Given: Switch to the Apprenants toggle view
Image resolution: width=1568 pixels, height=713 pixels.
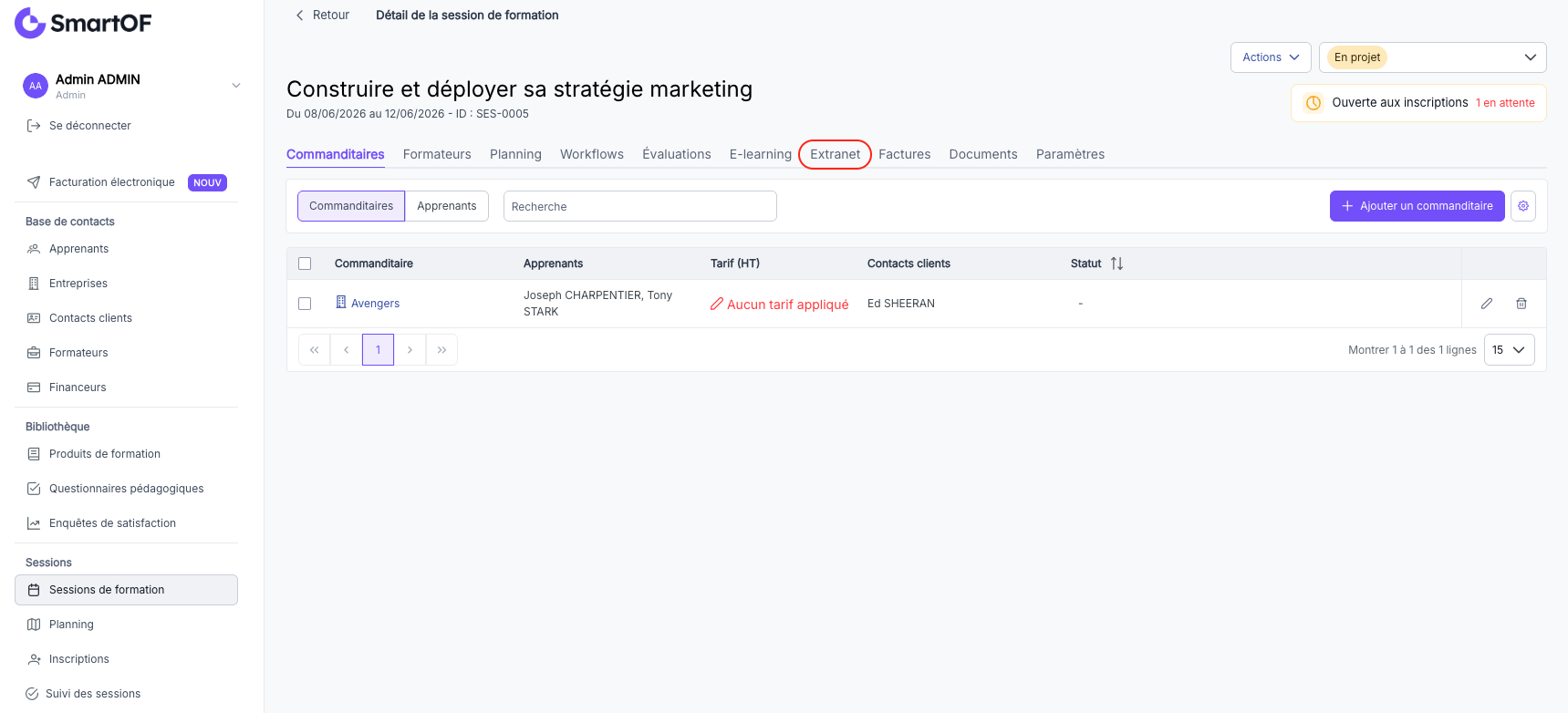Looking at the screenshot, I should (447, 206).
